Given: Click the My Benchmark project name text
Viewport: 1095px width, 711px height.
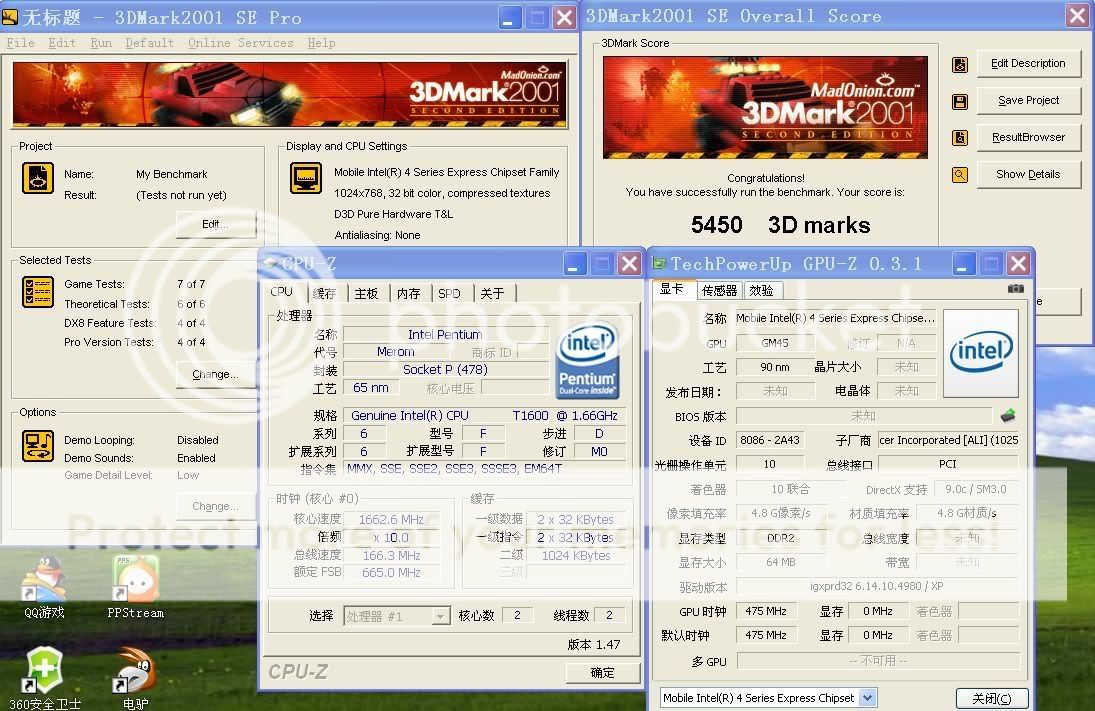Looking at the screenshot, I should pyautogui.click(x=172, y=174).
